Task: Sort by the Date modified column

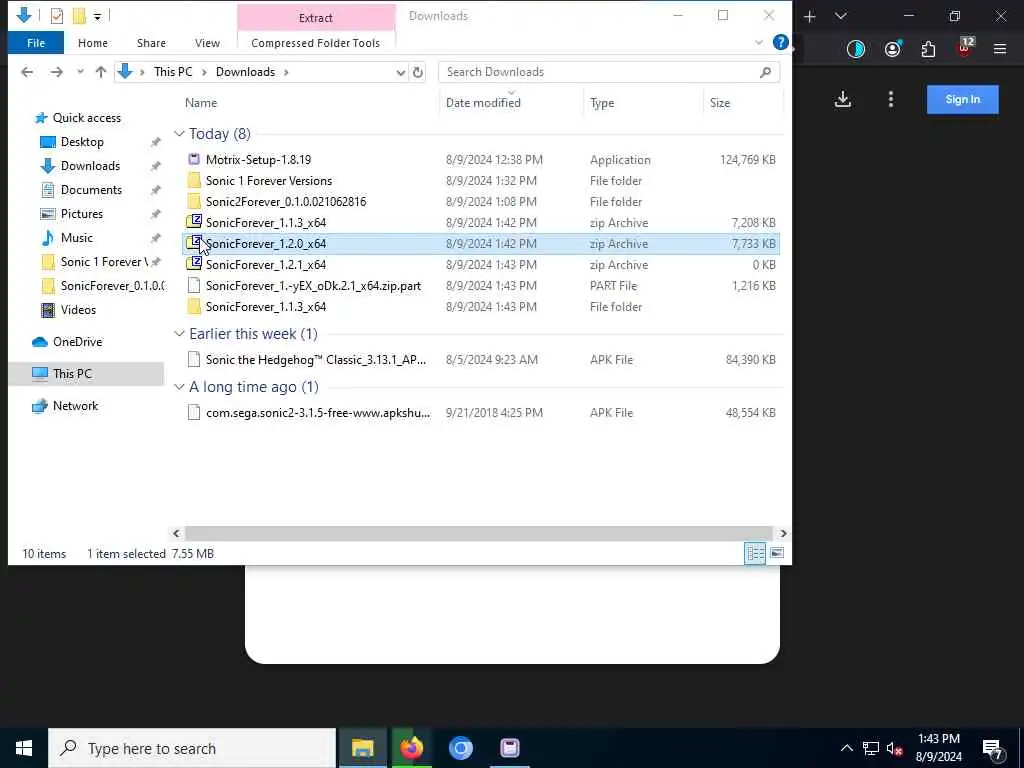Action: pos(483,103)
